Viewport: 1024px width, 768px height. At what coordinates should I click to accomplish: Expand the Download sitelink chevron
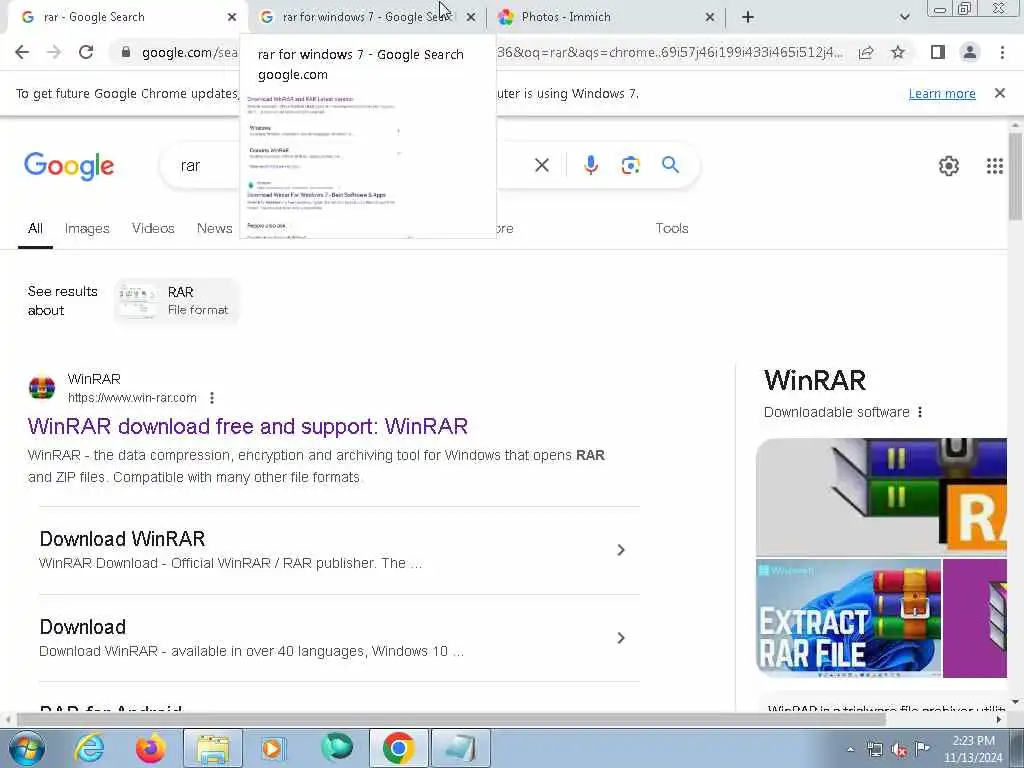click(621, 638)
